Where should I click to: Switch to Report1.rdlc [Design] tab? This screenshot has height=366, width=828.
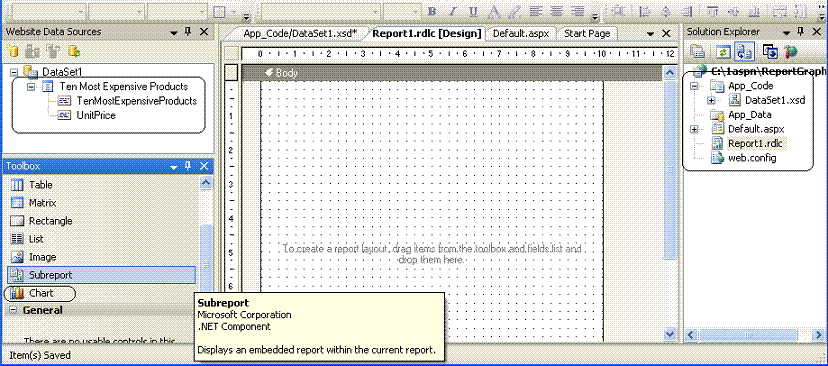[x=426, y=33]
